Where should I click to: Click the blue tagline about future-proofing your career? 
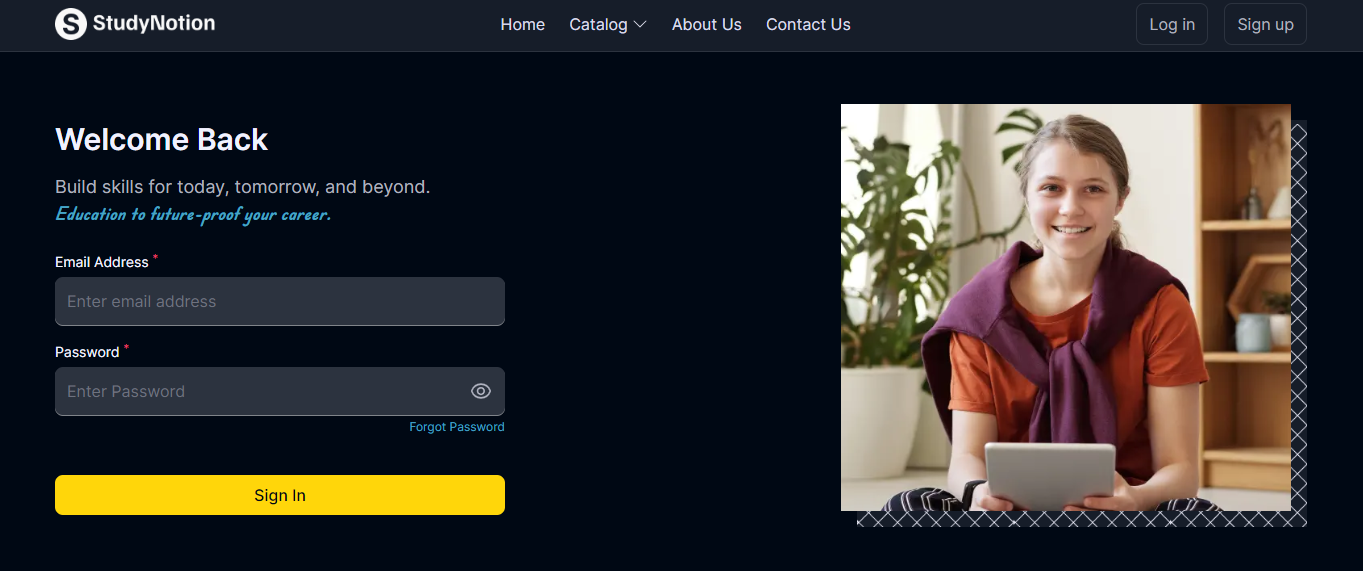193,214
